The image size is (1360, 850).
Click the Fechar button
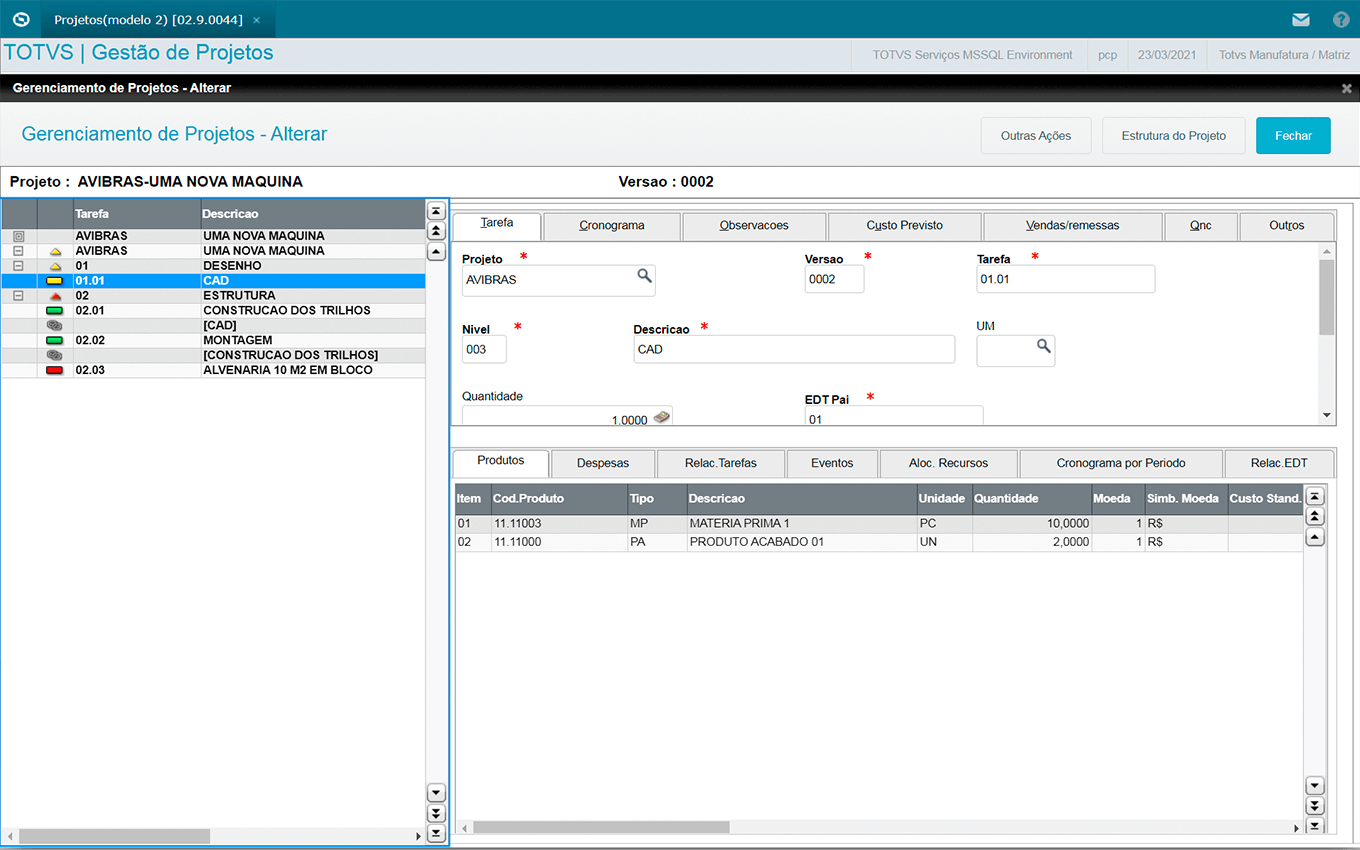[1292, 136]
